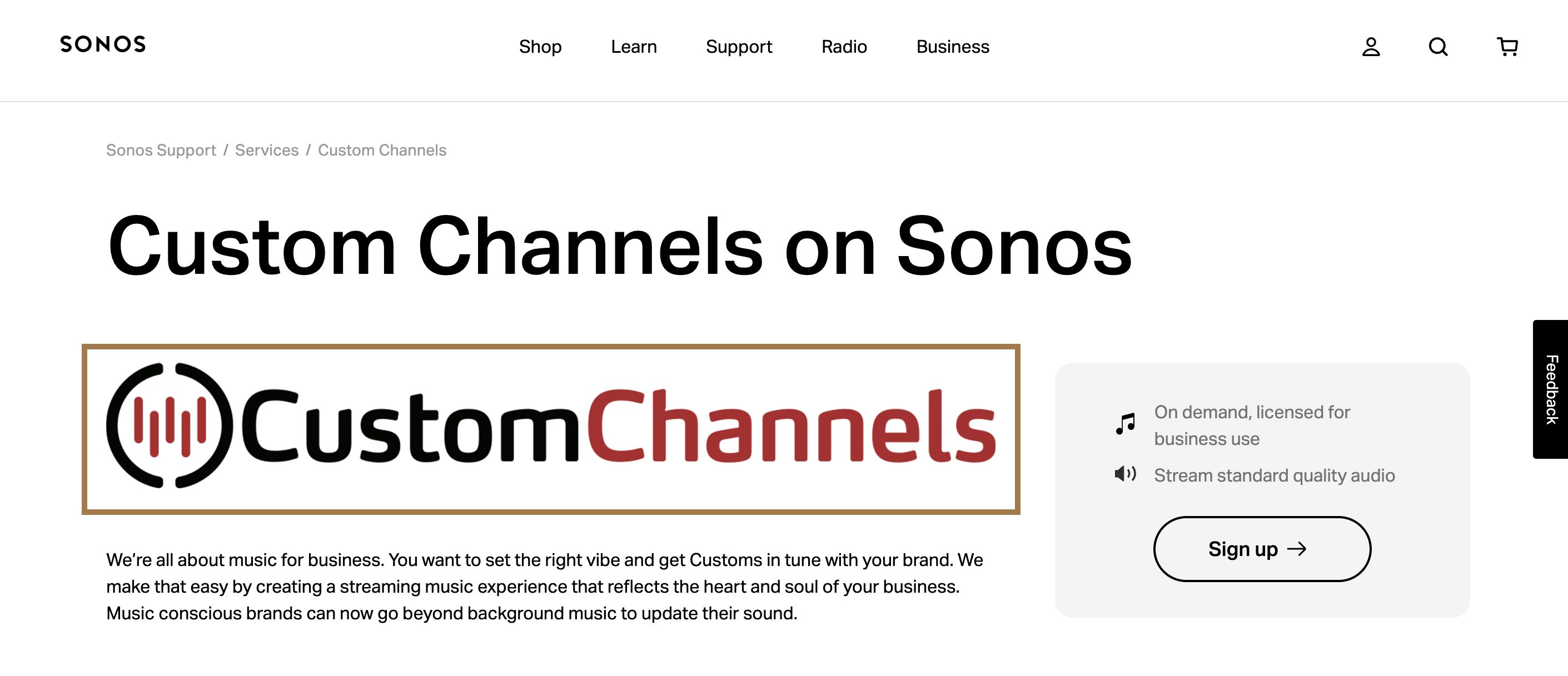Click the arrow in Sign up button

pyautogui.click(x=1297, y=549)
